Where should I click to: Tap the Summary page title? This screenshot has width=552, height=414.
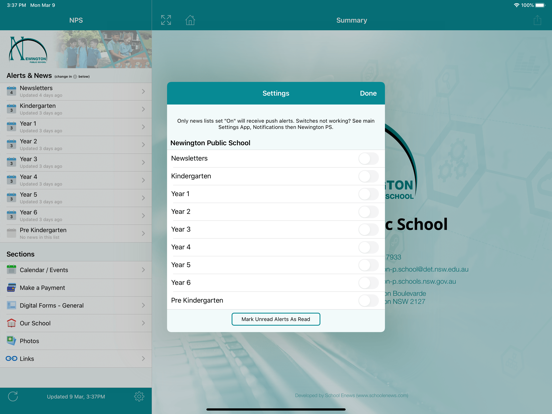(351, 20)
